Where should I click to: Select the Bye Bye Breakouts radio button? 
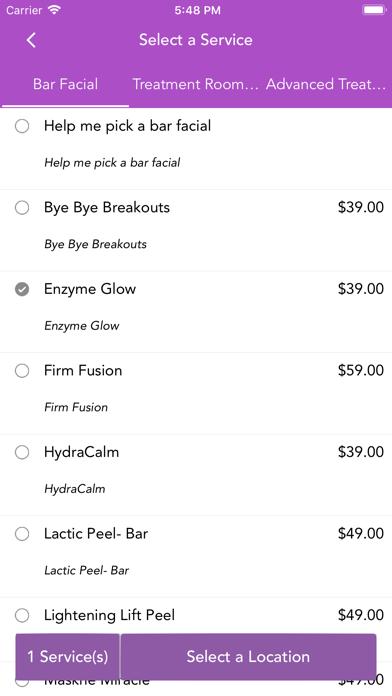tap(22, 208)
